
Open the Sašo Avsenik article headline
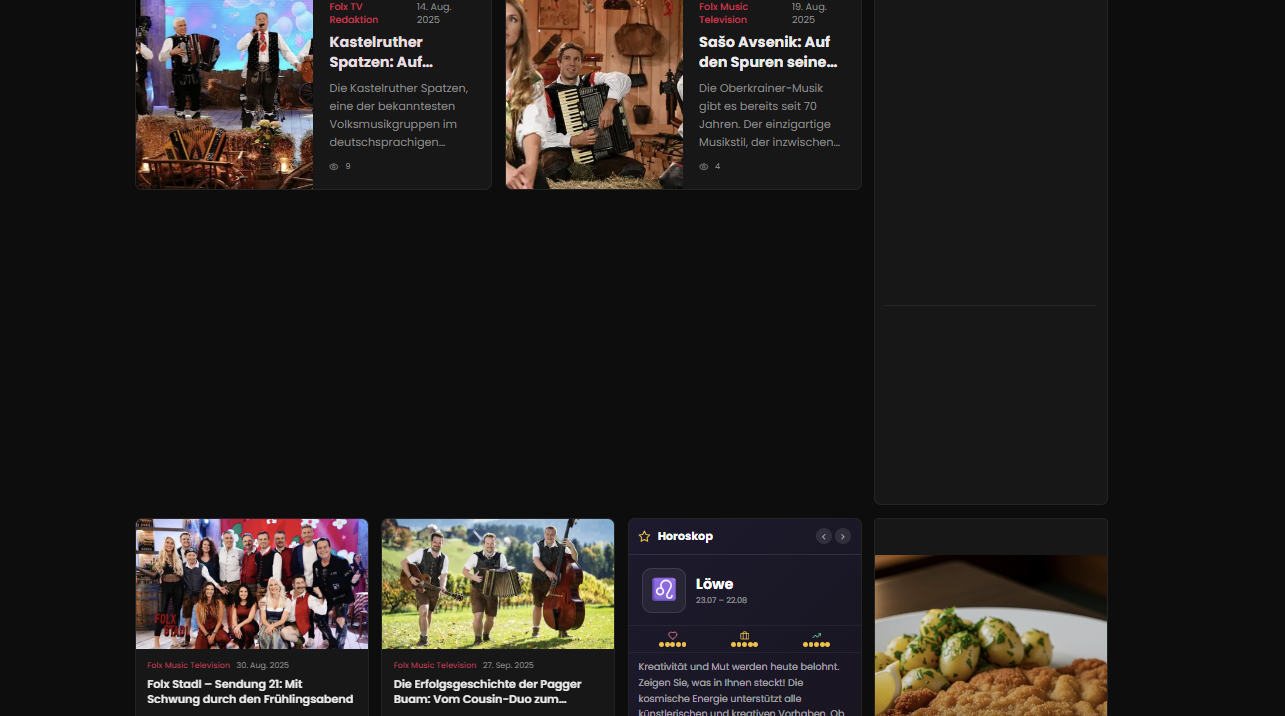tap(768, 52)
